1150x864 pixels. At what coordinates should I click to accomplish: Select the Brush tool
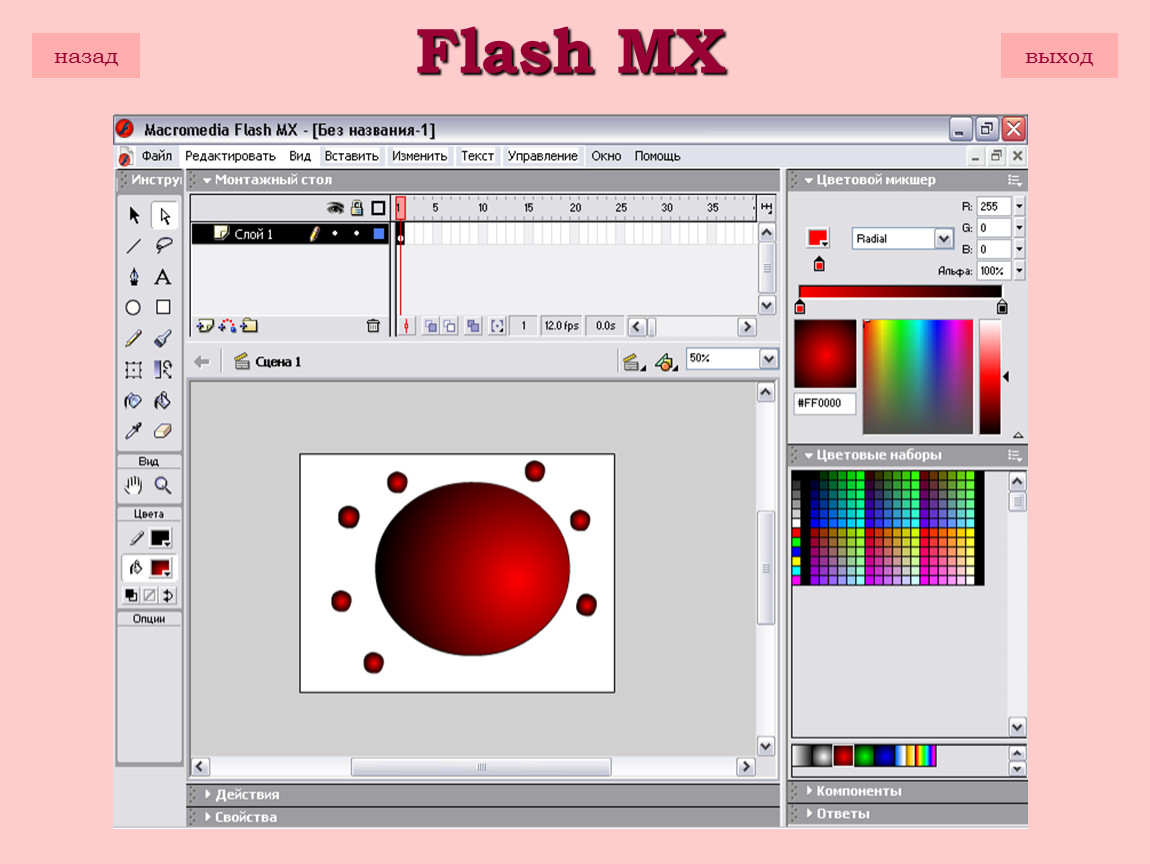(x=163, y=338)
